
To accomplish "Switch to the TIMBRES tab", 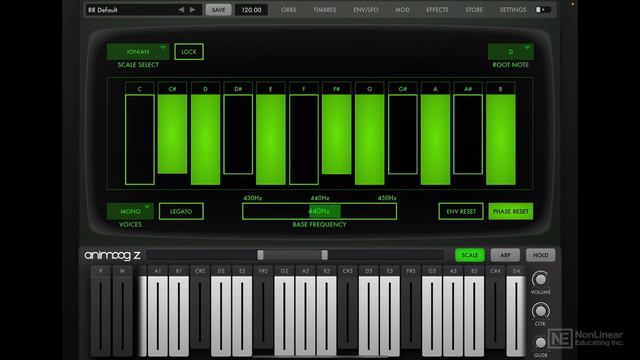I will click(325, 10).
